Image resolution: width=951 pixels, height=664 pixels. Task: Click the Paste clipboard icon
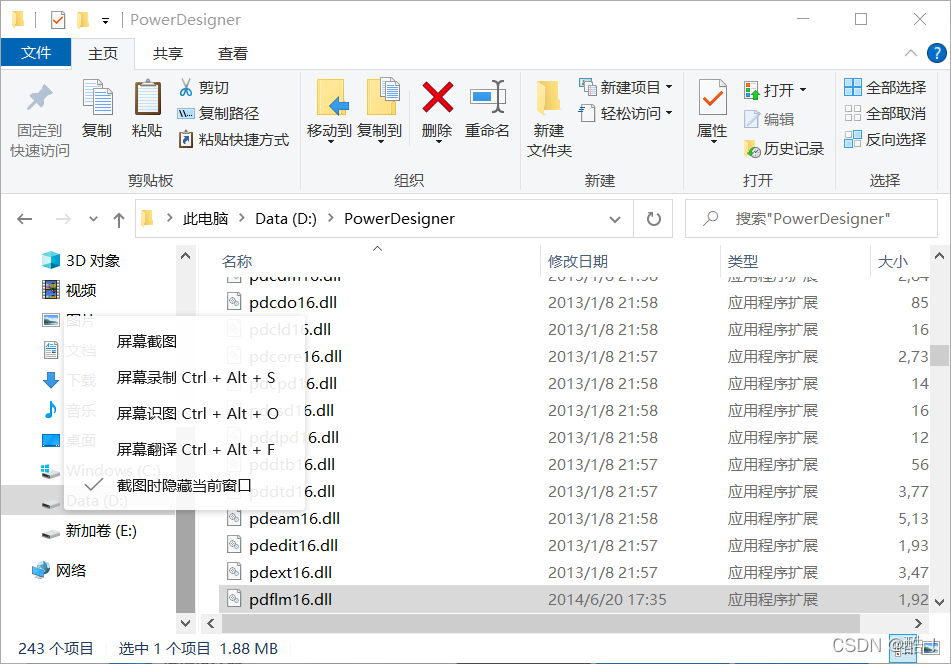click(147, 109)
